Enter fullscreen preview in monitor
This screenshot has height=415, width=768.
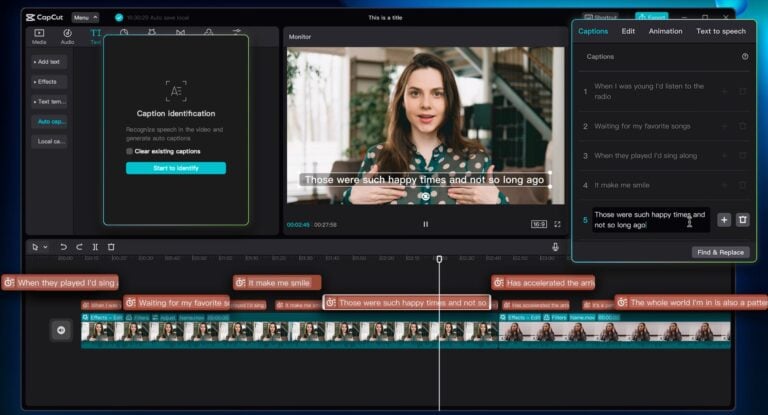point(559,224)
